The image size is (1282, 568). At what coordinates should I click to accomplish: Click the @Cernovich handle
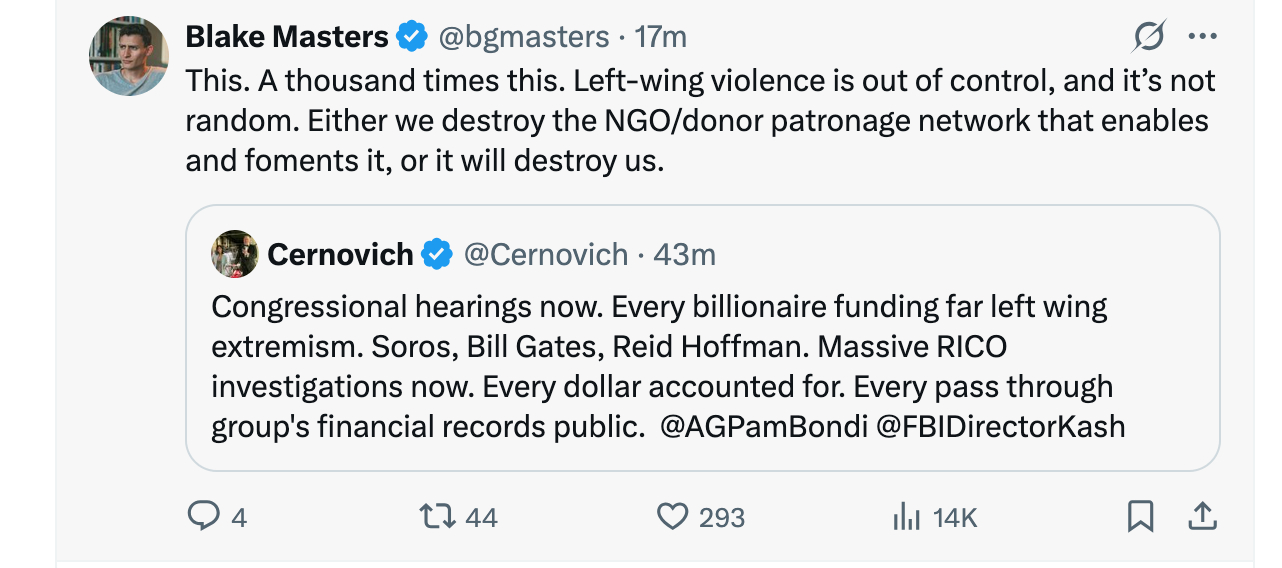[x=546, y=255]
